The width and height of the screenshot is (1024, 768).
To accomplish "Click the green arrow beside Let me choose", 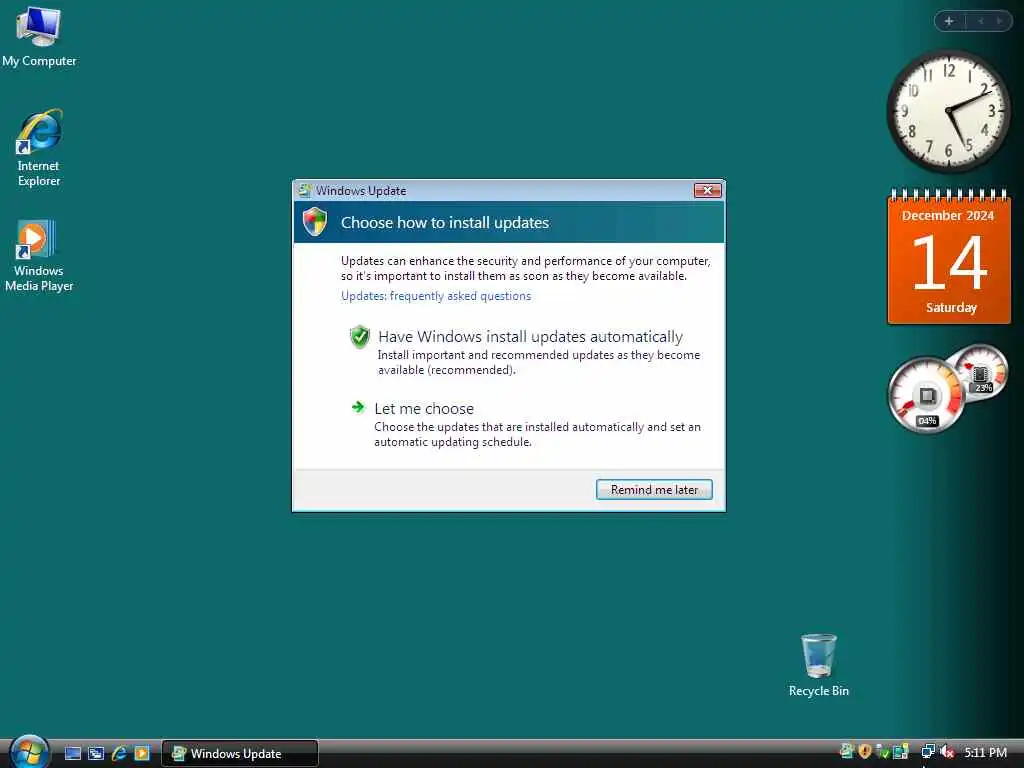I will coord(358,408).
